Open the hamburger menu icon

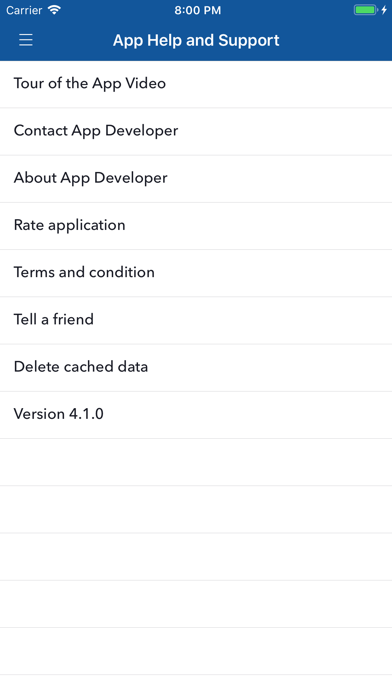point(26,40)
